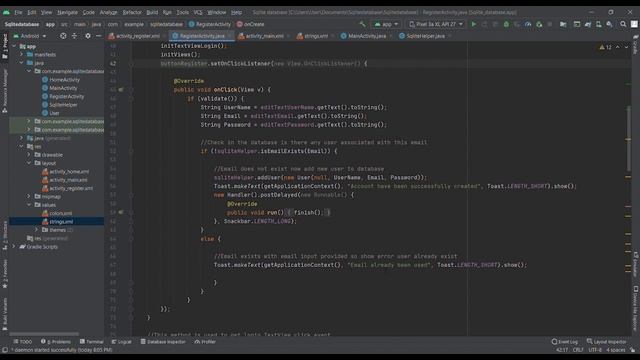Collapse the app module node
The width and height of the screenshot is (640, 360).
pos(14,46)
